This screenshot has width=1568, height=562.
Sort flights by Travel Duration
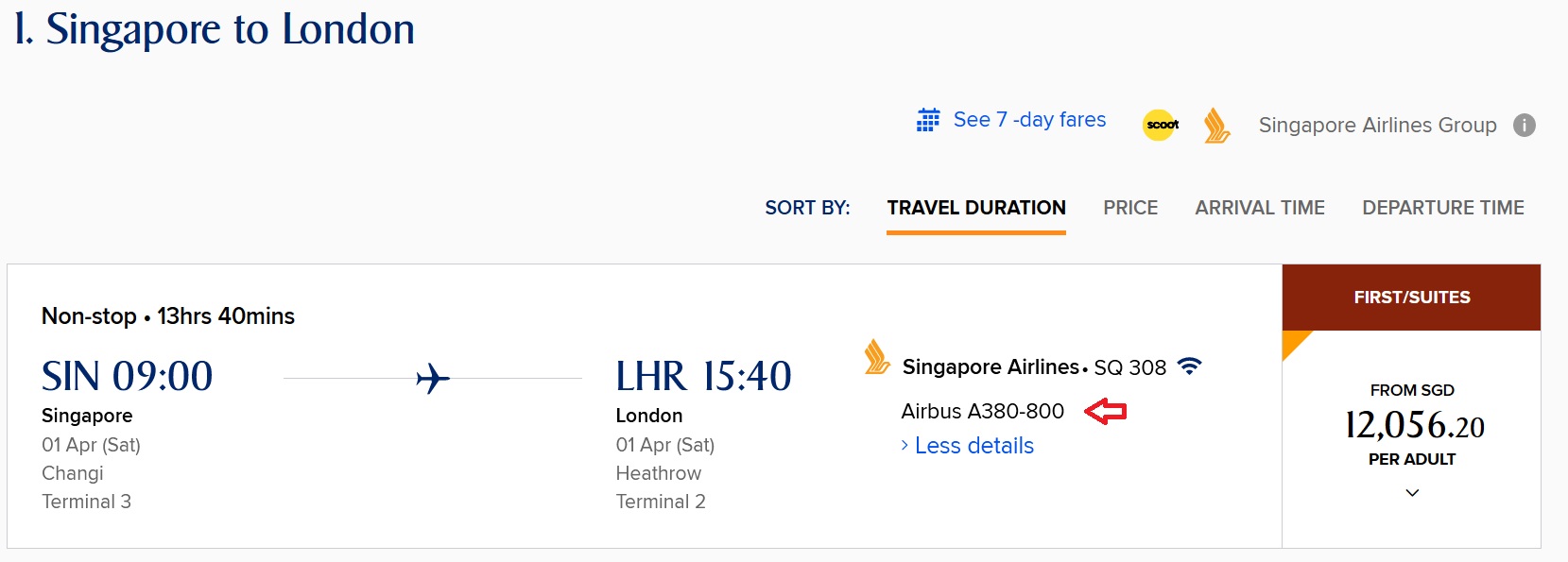(975, 208)
